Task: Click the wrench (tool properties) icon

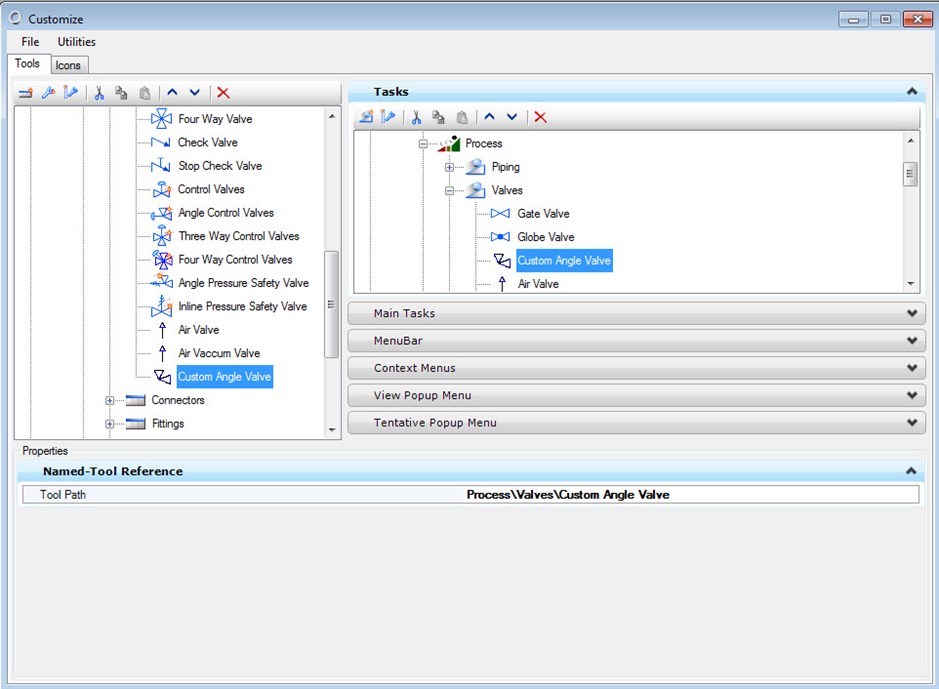Action: tap(48, 92)
